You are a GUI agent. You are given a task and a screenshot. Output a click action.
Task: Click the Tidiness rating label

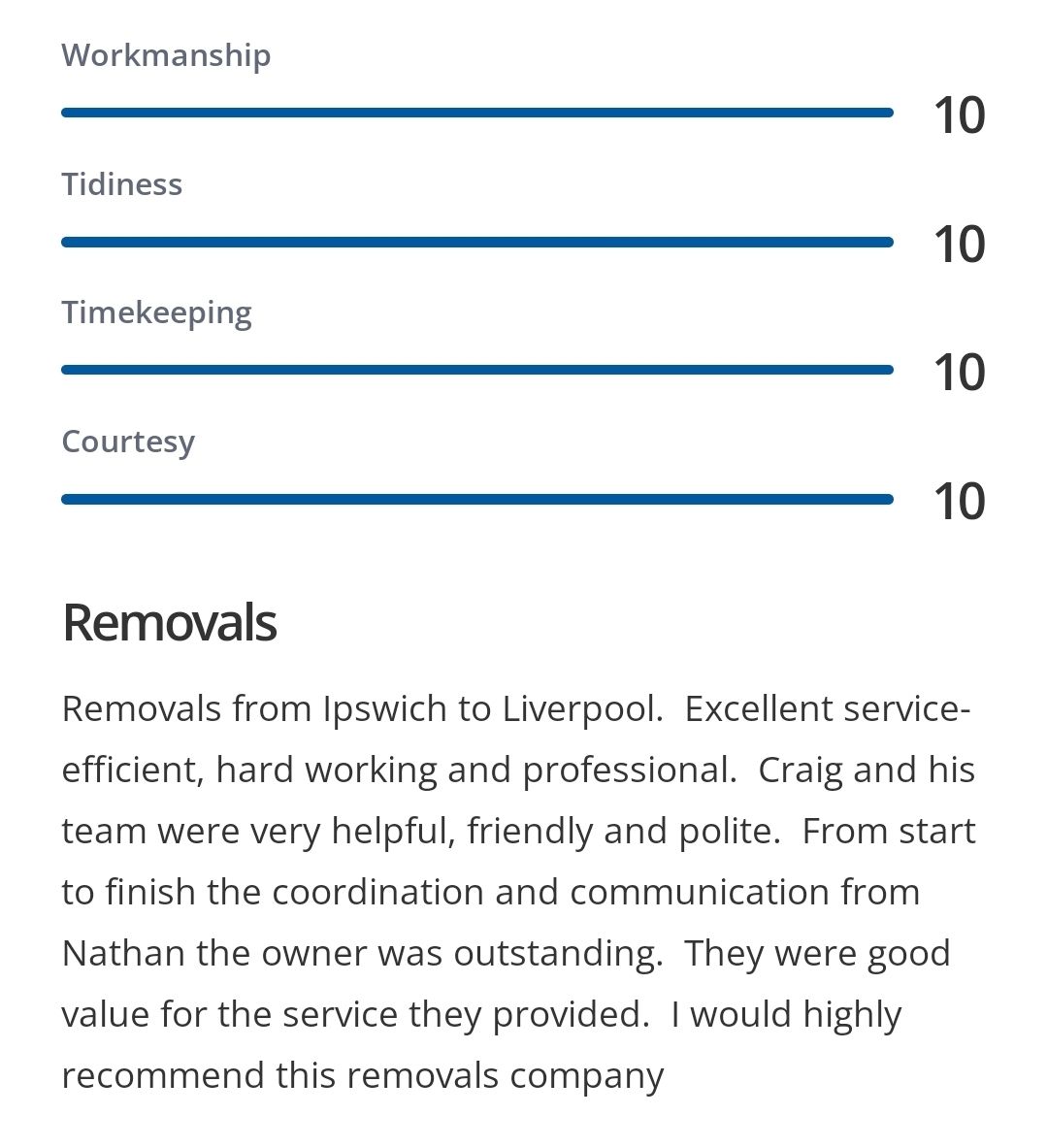[x=121, y=184]
